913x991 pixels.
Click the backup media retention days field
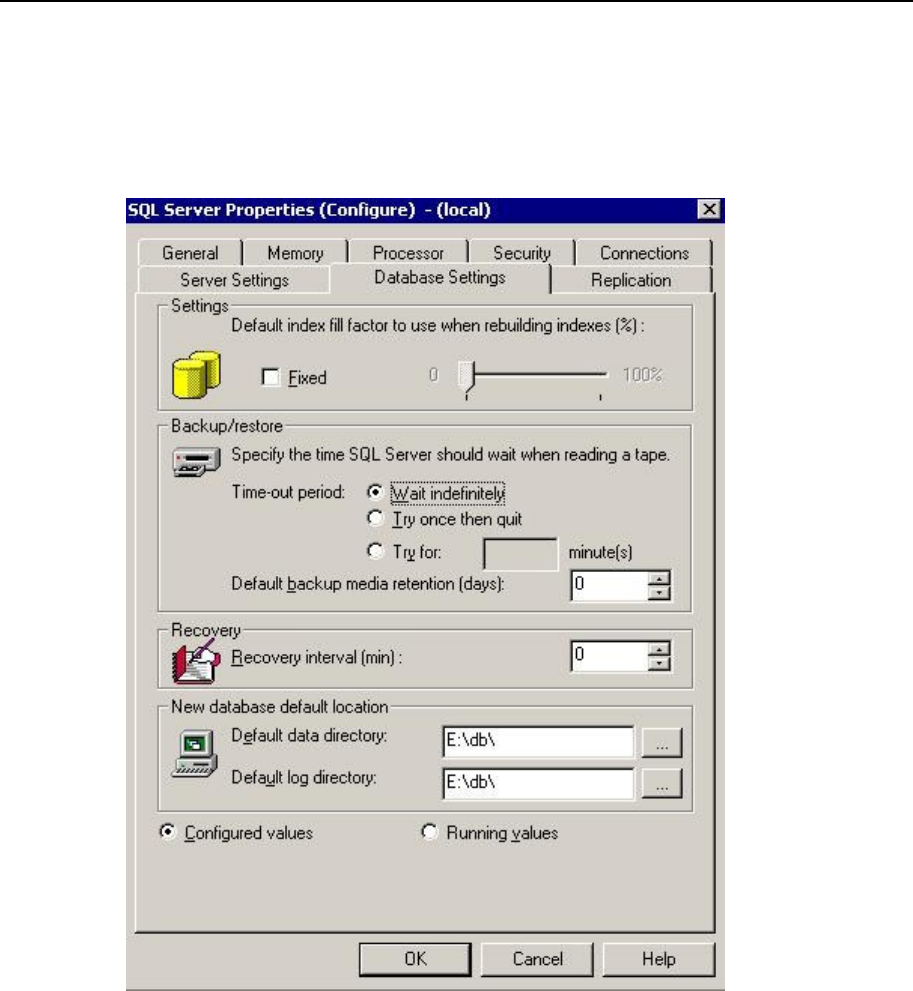[610, 585]
